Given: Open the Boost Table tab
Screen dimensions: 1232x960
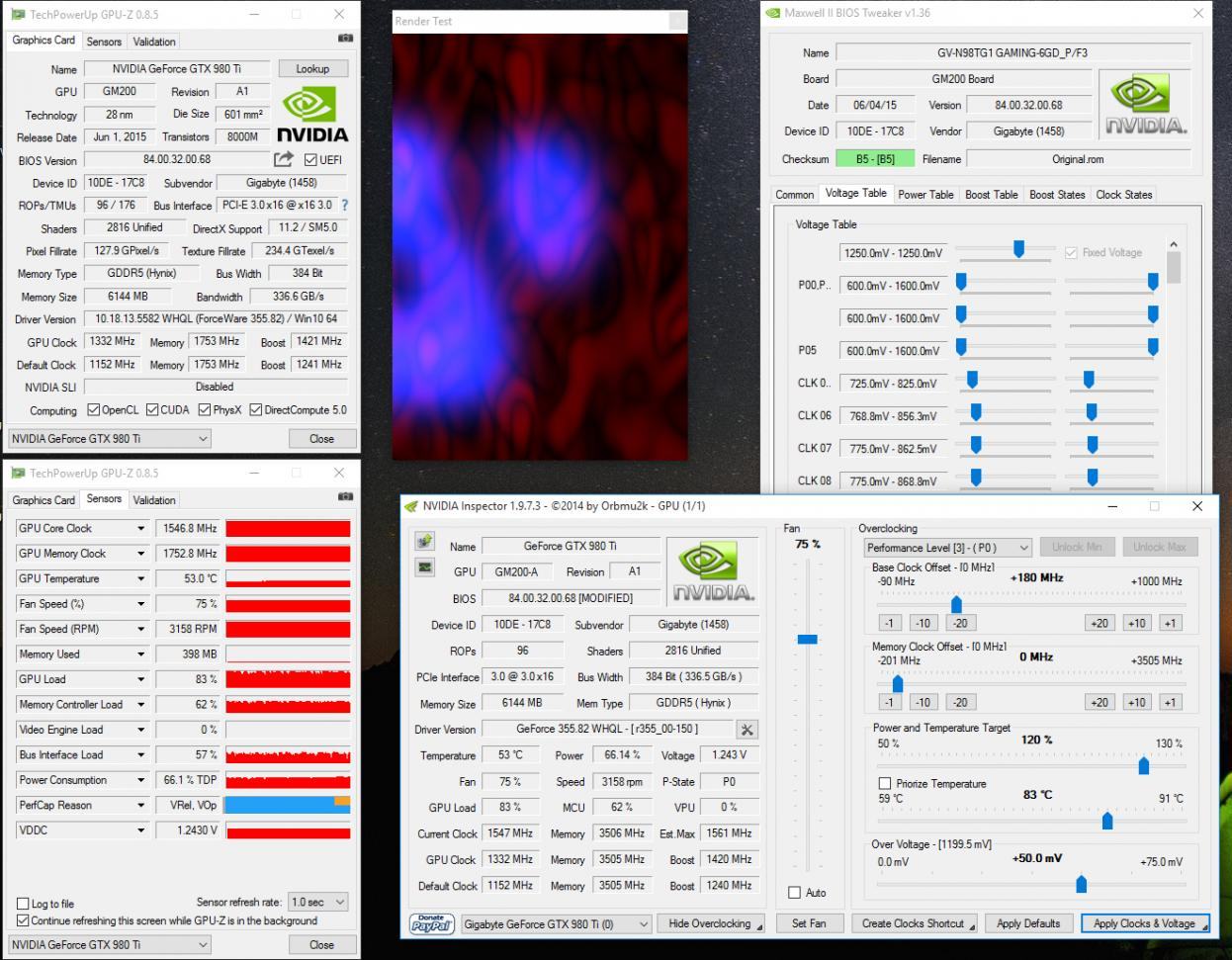Looking at the screenshot, I should click(992, 195).
